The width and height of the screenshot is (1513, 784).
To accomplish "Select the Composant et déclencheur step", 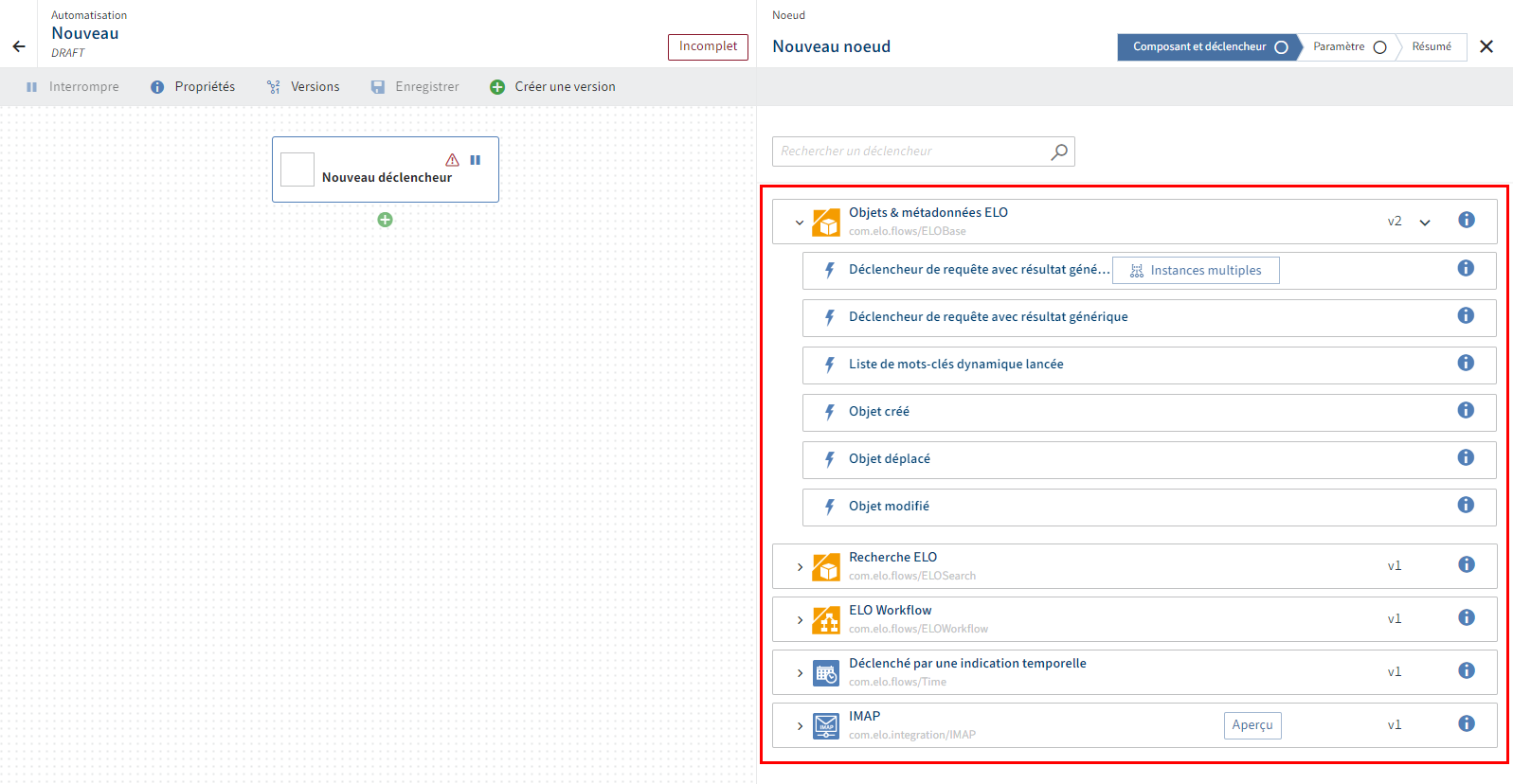I will (1209, 47).
